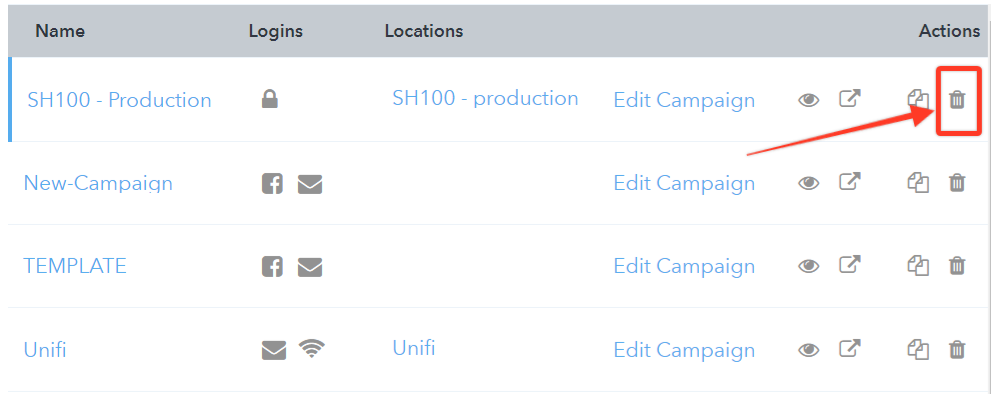Duplicate the Unifi campaign

tap(918, 349)
